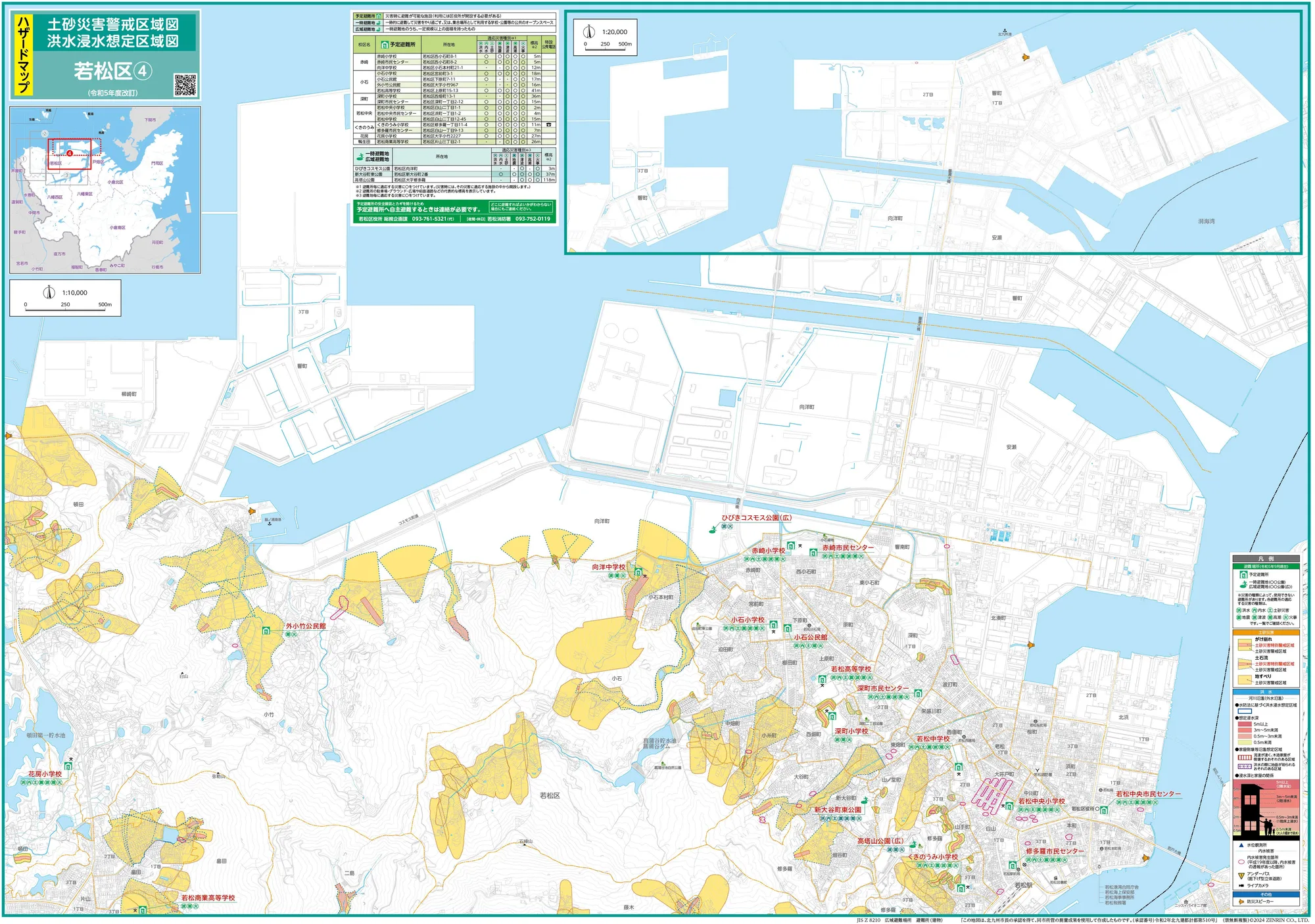Click the north arrow beside the 1:10,000 scale
This screenshot has height=924, width=1315.
point(49,292)
